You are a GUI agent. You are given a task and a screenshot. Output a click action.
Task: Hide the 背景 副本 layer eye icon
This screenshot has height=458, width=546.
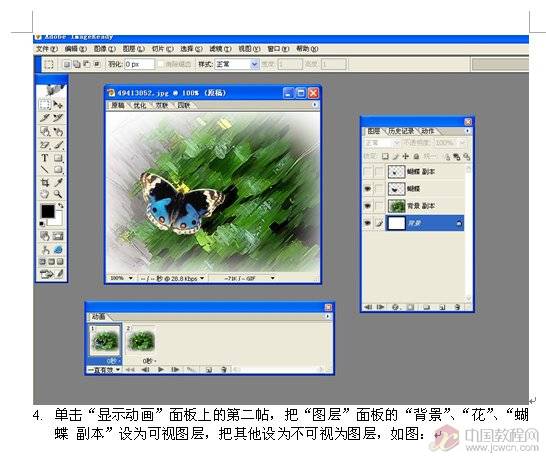click(367, 205)
